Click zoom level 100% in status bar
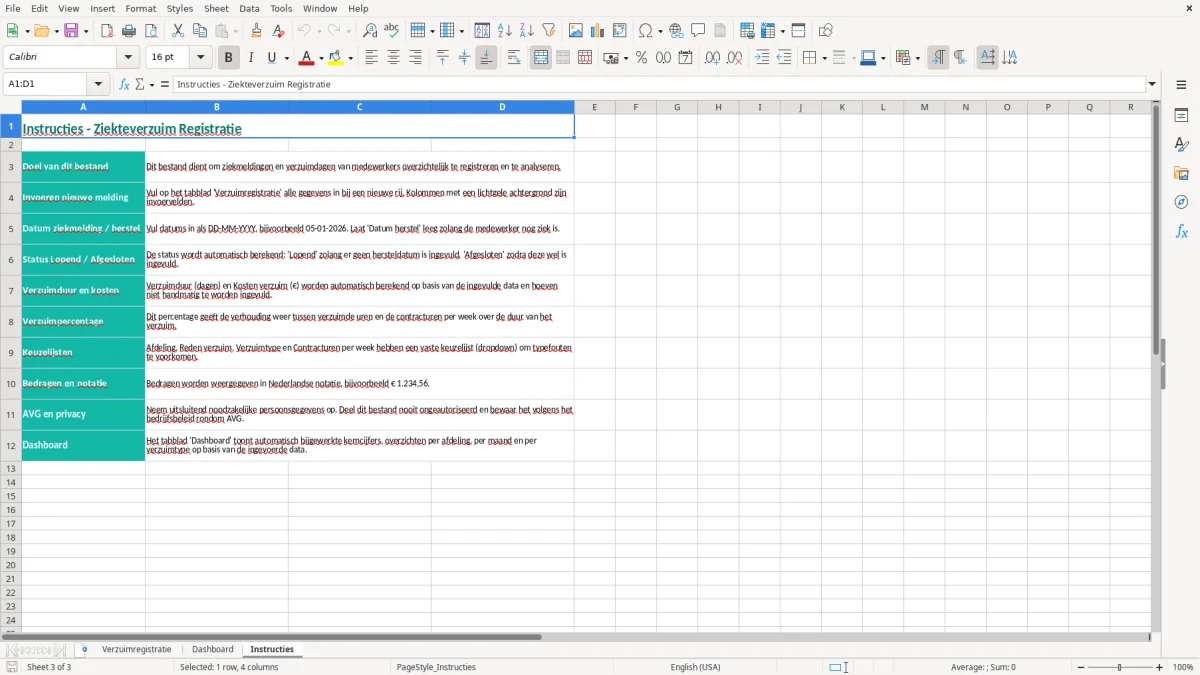Image resolution: width=1200 pixels, height=675 pixels. [x=1183, y=667]
